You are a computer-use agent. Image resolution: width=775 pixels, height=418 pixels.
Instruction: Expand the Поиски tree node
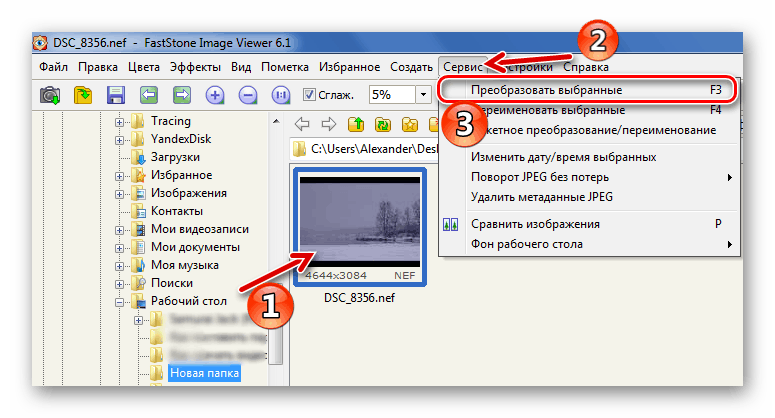click(x=119, y=284)
